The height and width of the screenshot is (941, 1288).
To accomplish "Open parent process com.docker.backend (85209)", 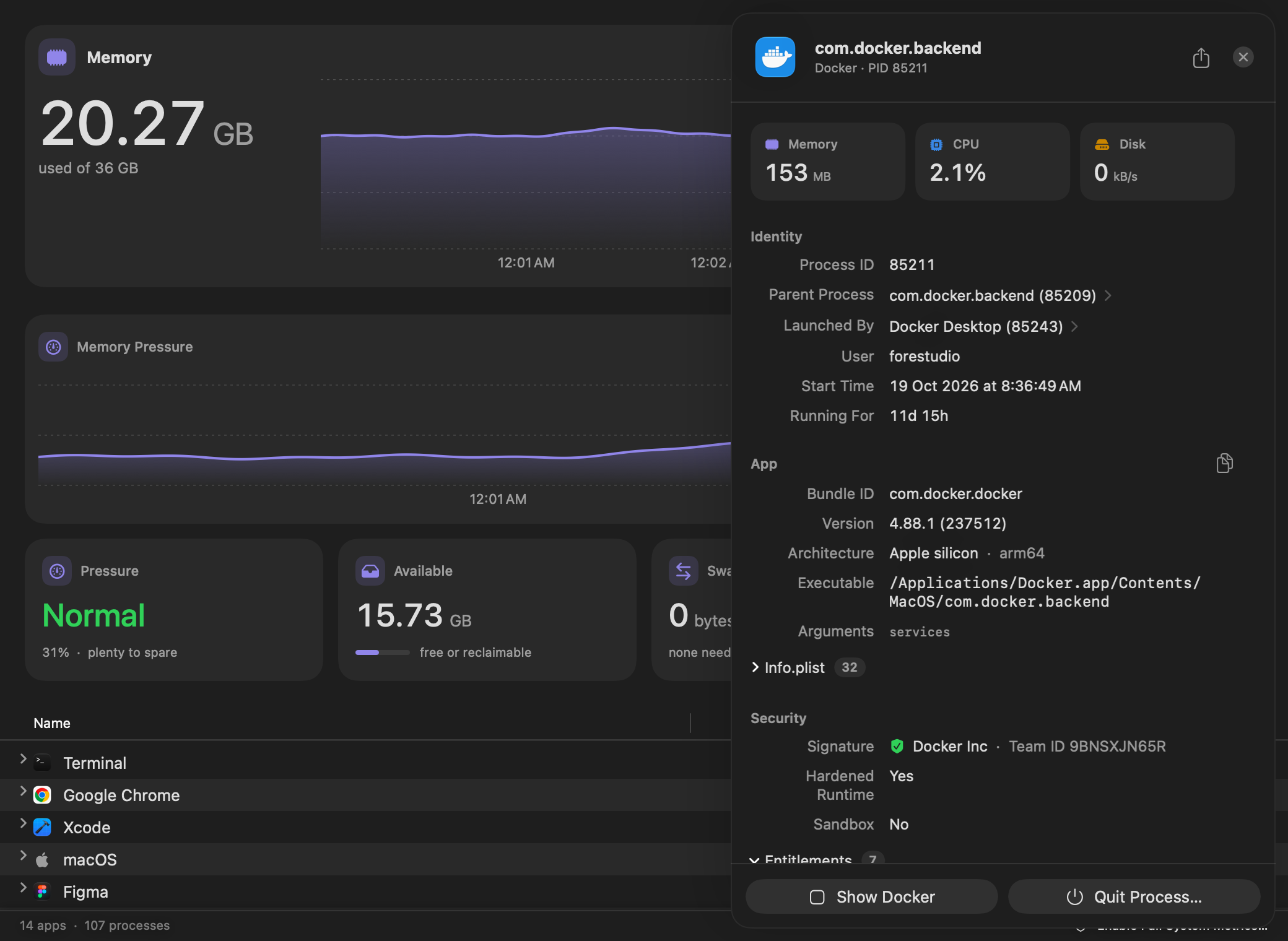I will (1000, 295).
